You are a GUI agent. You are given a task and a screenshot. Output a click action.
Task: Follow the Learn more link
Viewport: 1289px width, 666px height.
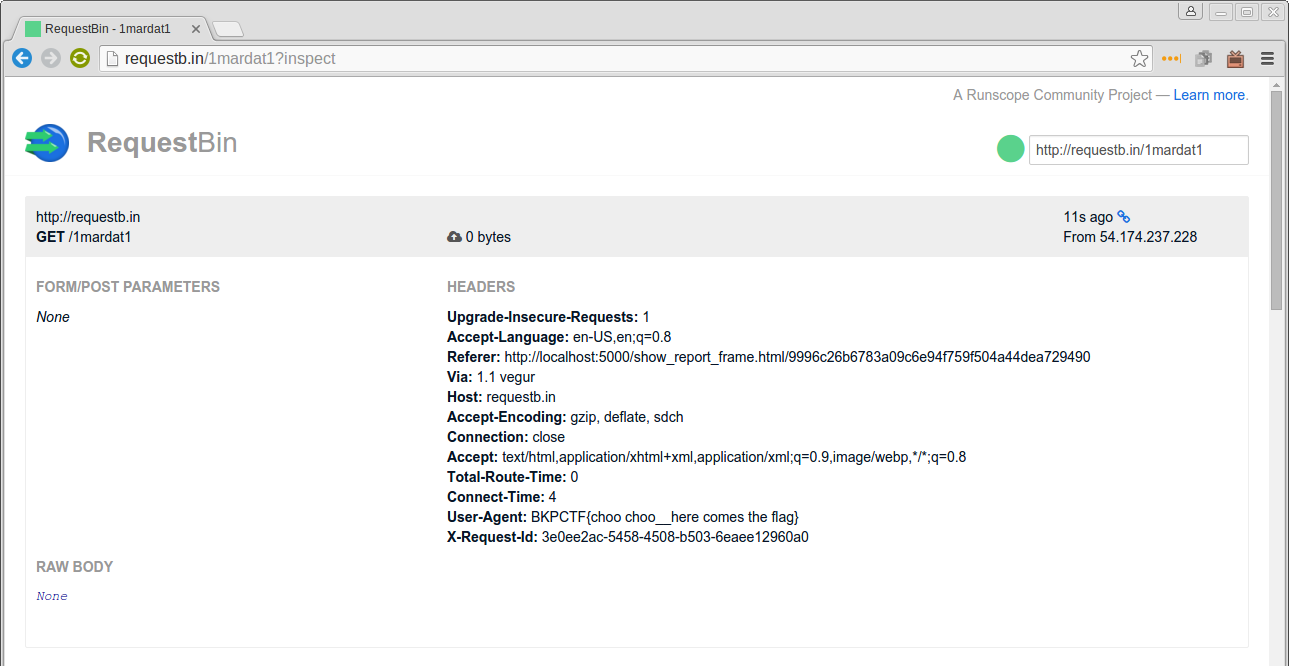pyautogui.click(x=1210, y=95)
